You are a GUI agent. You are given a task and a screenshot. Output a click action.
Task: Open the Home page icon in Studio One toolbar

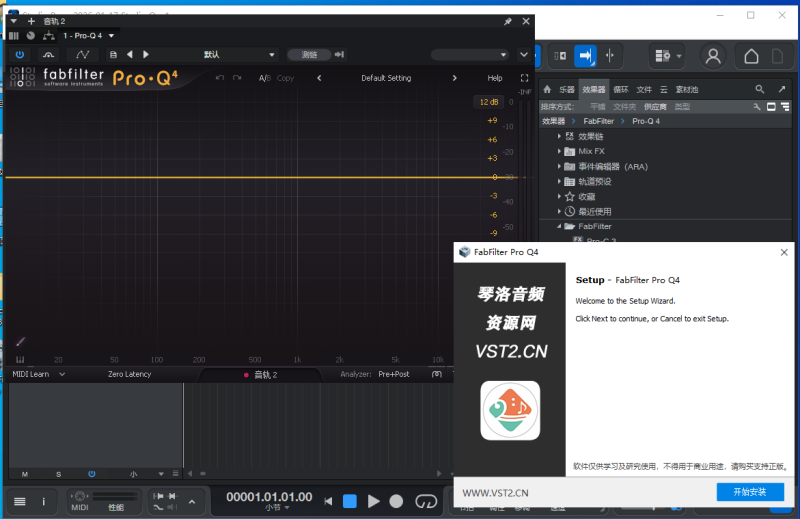pyautogui.click(x=751, y=56)
